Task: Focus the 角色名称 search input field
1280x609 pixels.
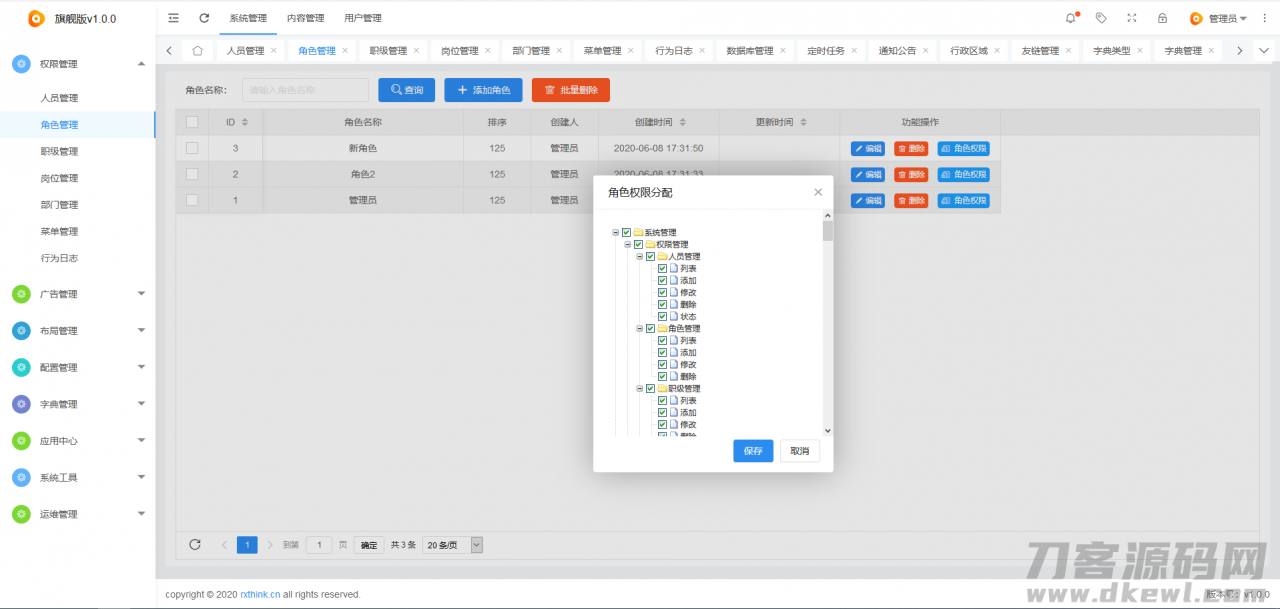Action: click(305, 90)
